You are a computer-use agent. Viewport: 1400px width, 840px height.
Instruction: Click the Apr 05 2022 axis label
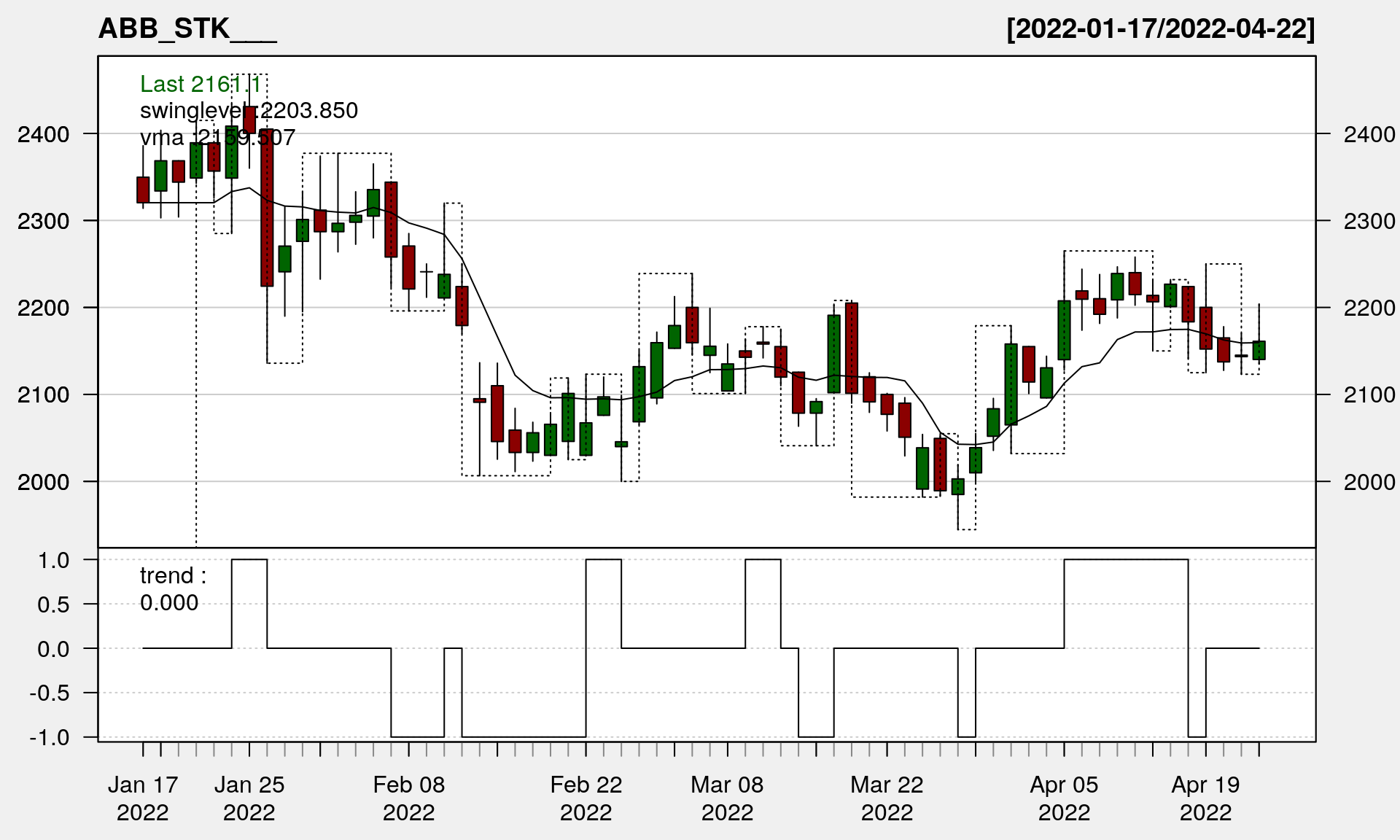click(1064, 798)
